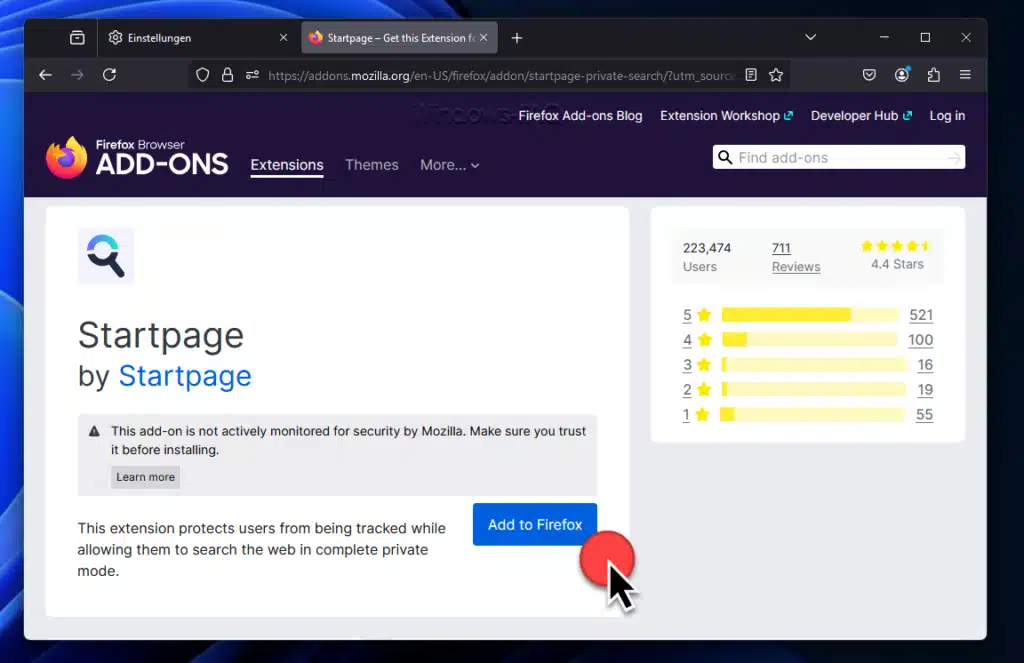Bookmark this page with the star icon
The image size is (1024, 663).
click(x=776, y=75)
